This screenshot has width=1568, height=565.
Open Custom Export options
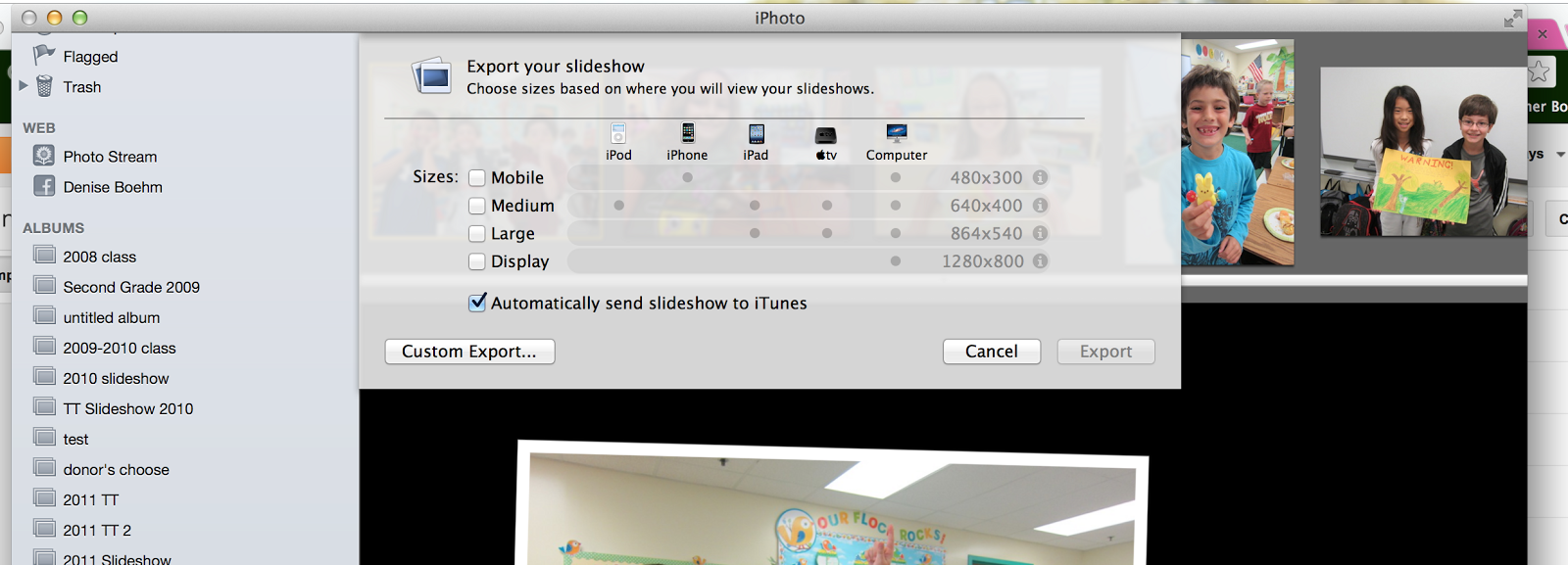tap(469, 352)
